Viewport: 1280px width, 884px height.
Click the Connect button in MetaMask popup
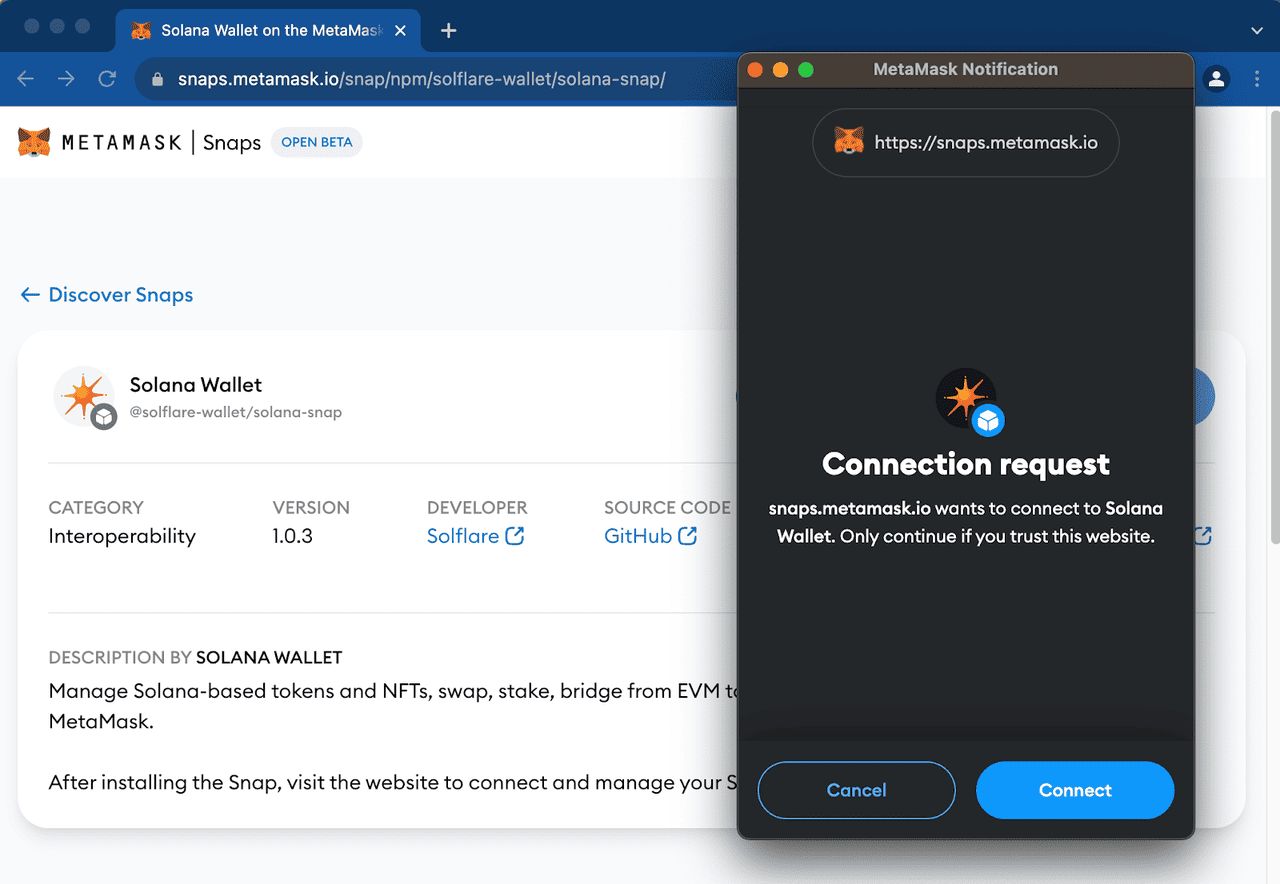click(x=1074, y=790)
